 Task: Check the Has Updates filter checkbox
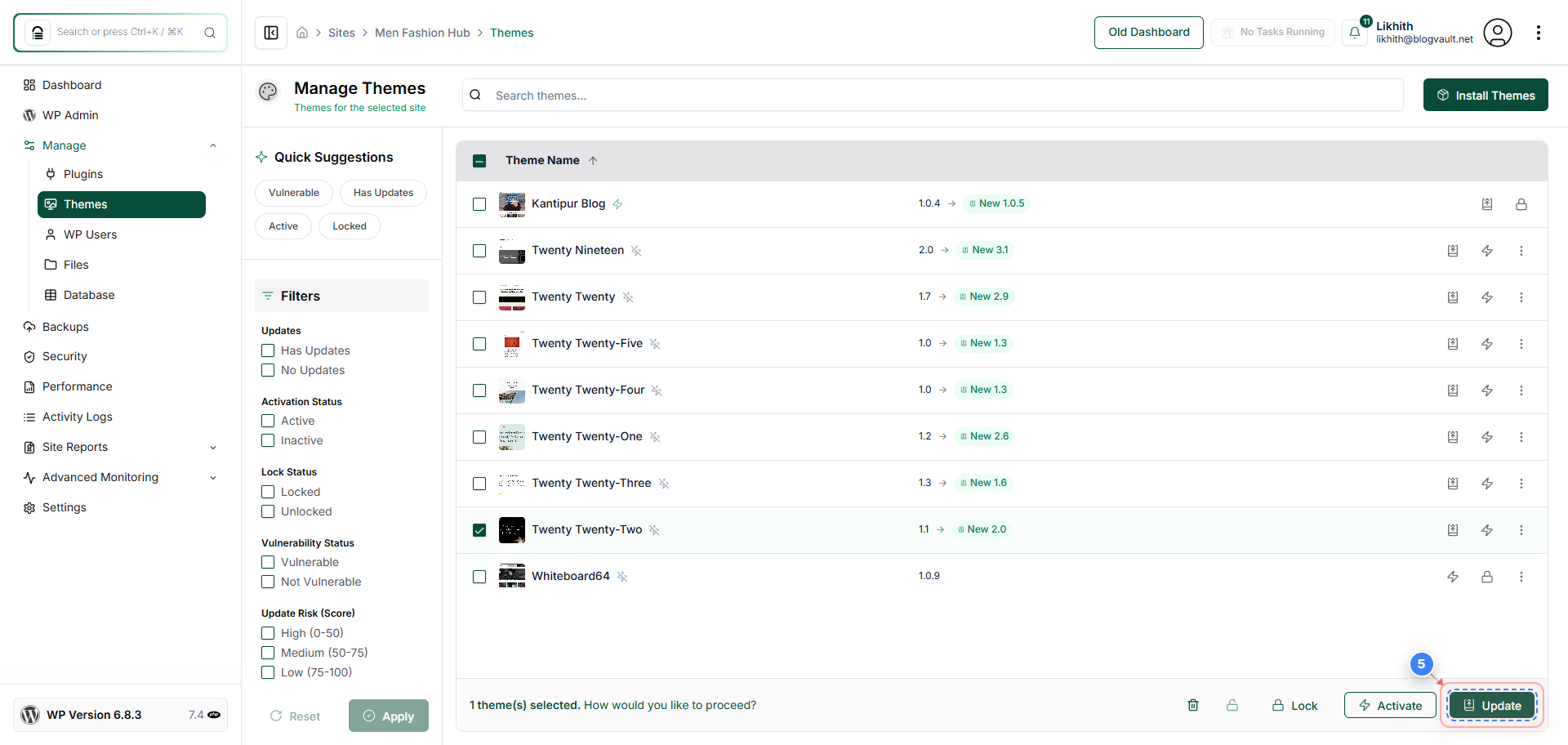[267, 350]
